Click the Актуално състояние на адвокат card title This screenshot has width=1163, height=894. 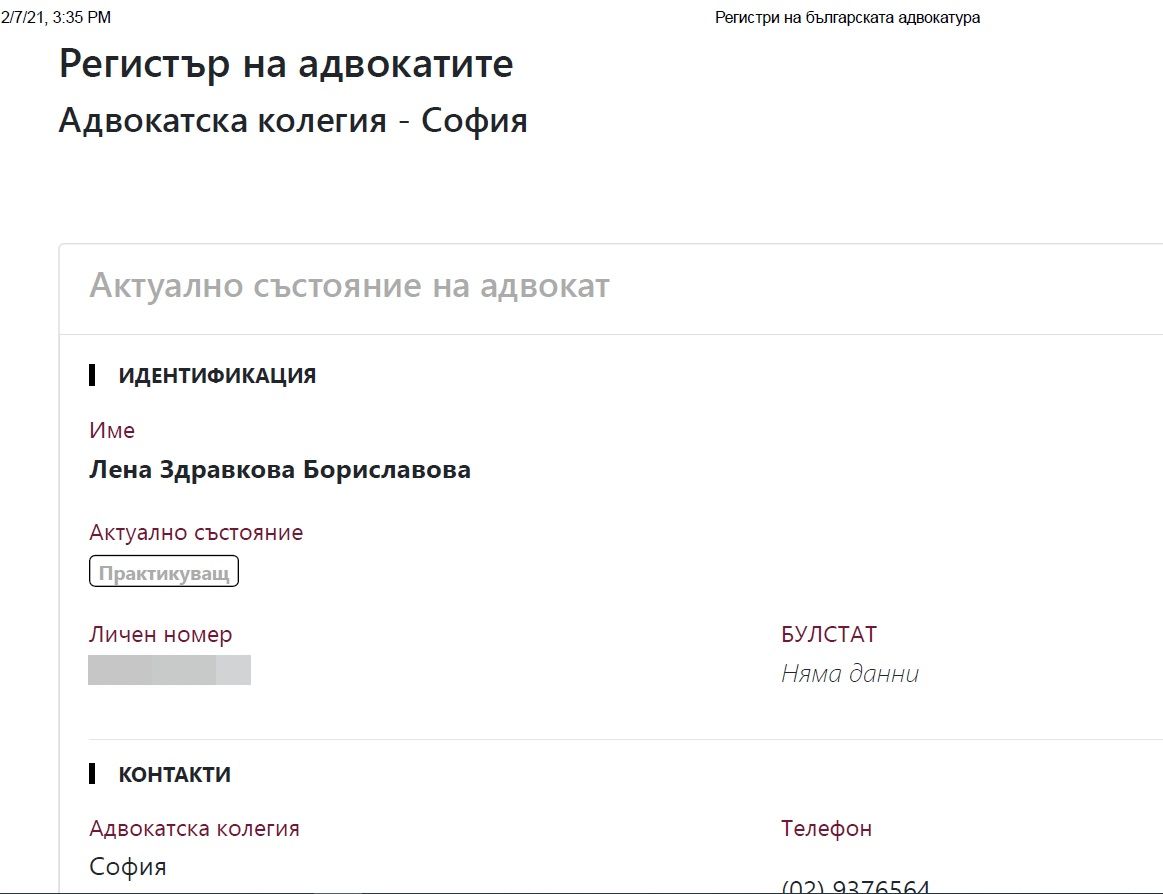click(349, 286)
